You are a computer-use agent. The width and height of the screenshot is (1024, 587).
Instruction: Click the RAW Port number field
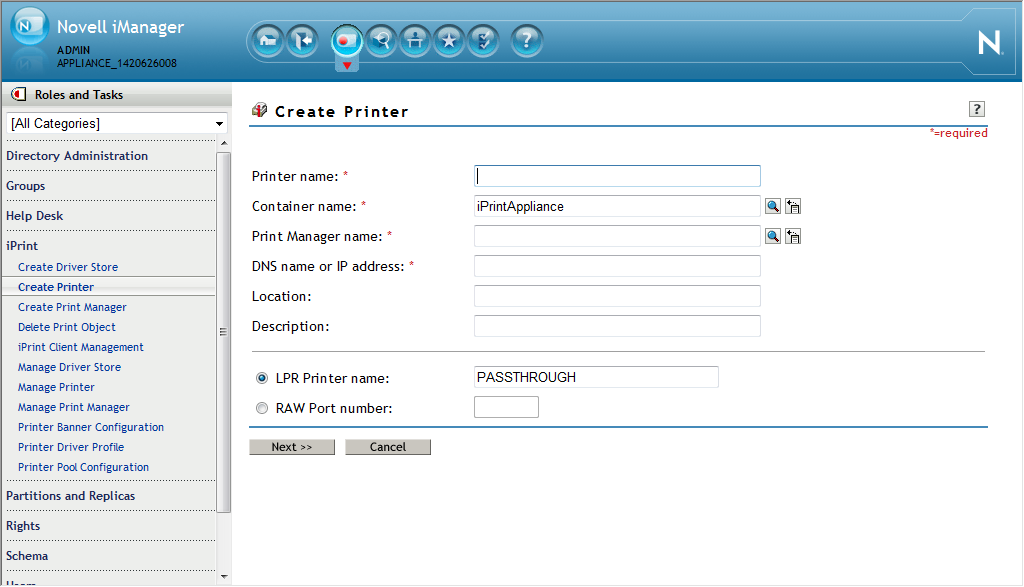pos(506,407)
